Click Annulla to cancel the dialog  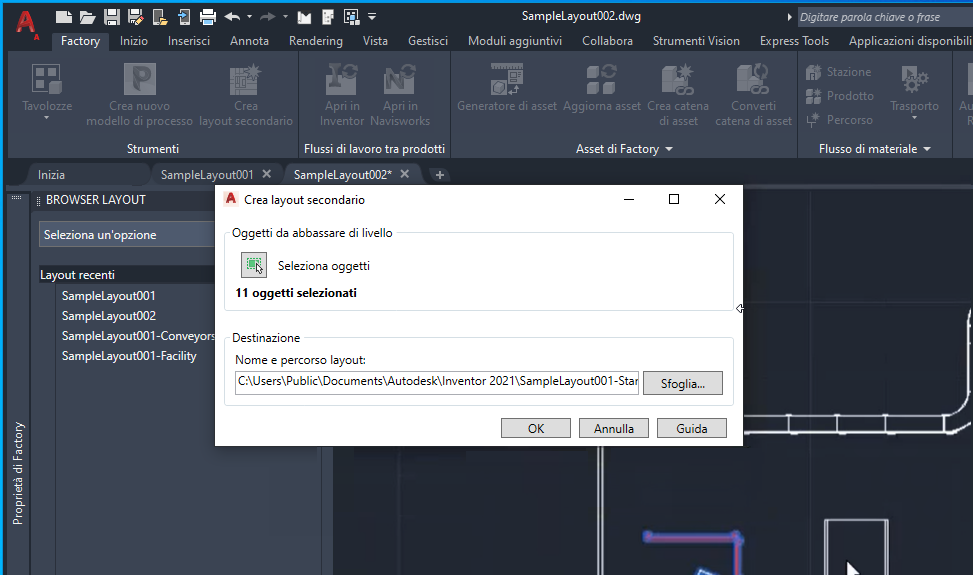[x=614, y=429]
